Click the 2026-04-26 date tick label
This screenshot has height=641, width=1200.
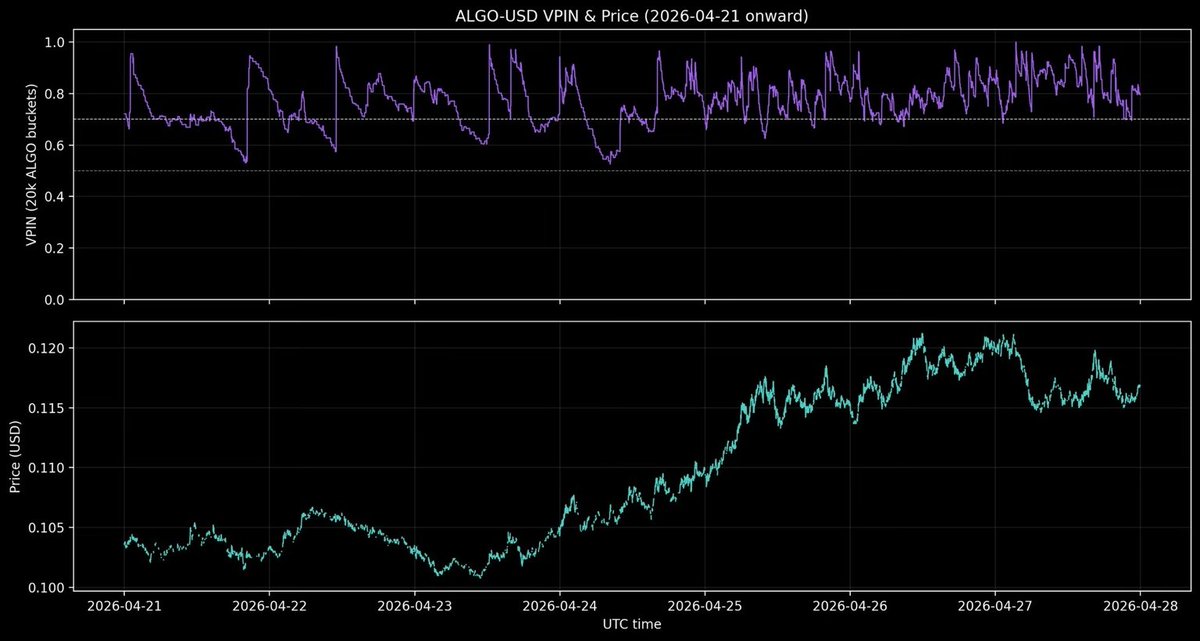tap(850, 605)
